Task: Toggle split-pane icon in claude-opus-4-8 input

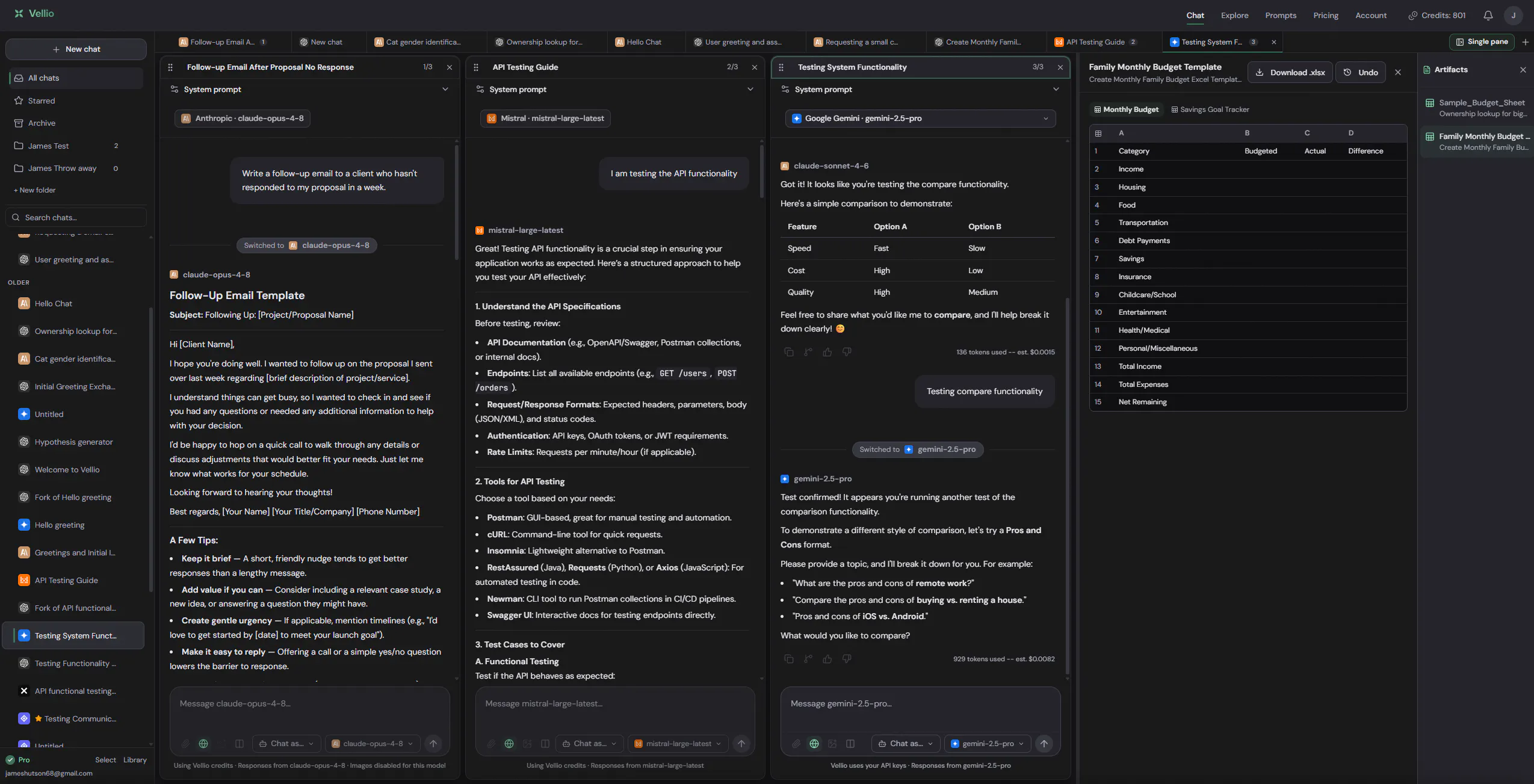Action: [240, 744]
